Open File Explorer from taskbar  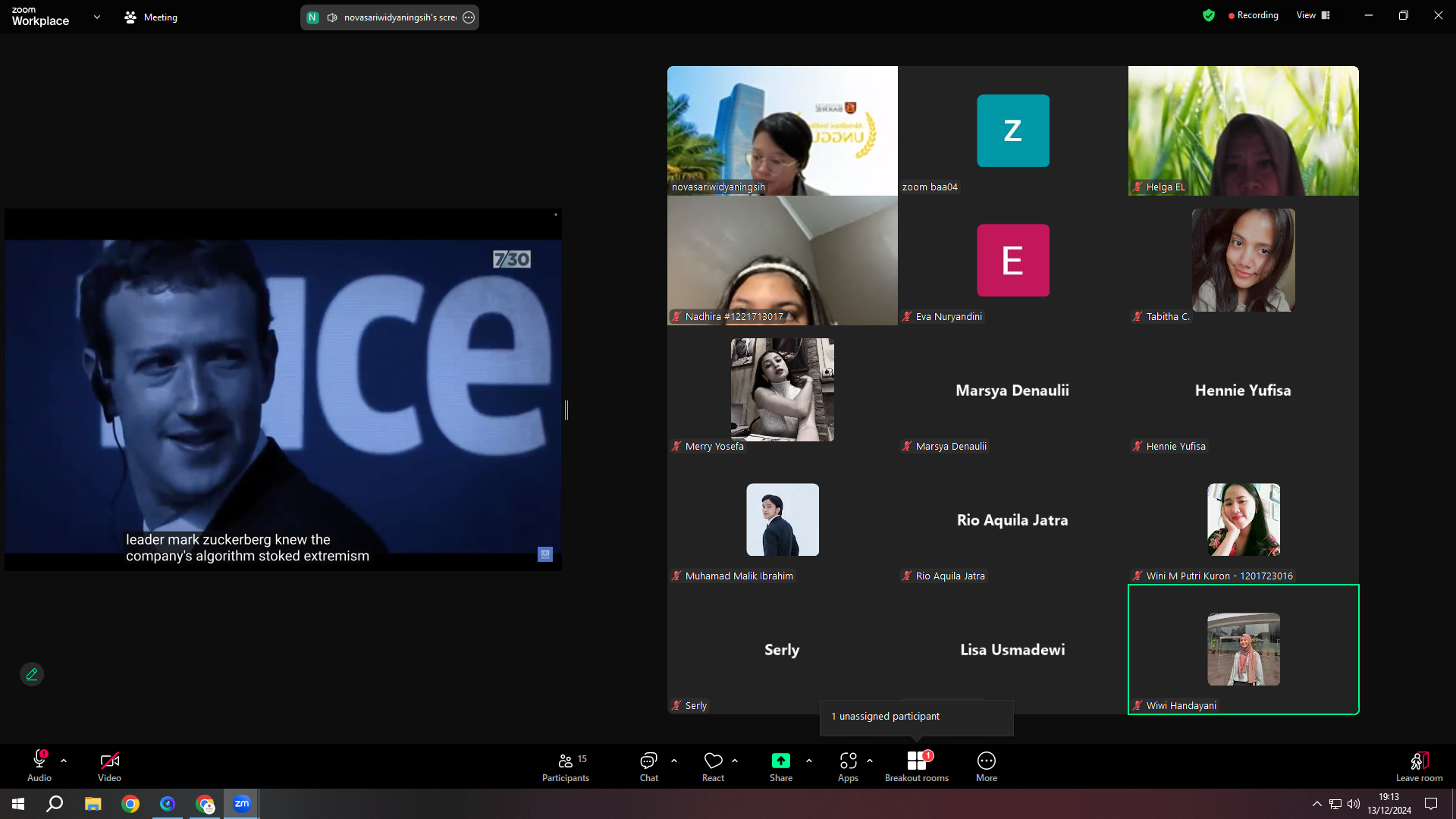[93, 804]
